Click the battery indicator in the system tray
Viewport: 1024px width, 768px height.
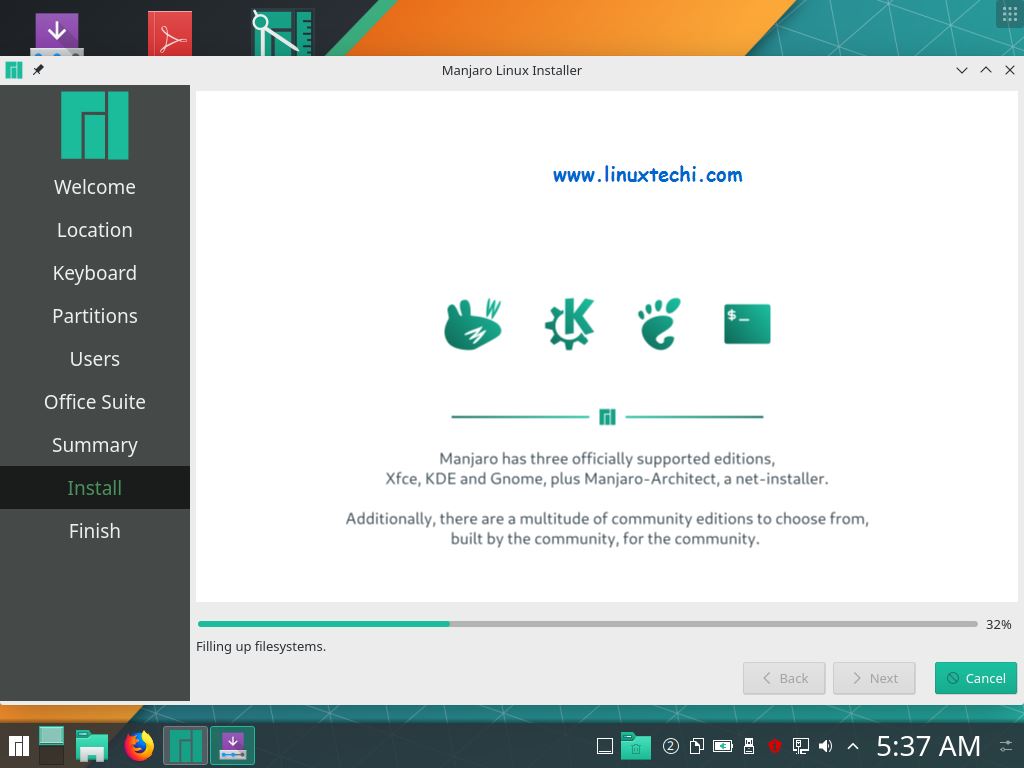click(722, 746)
